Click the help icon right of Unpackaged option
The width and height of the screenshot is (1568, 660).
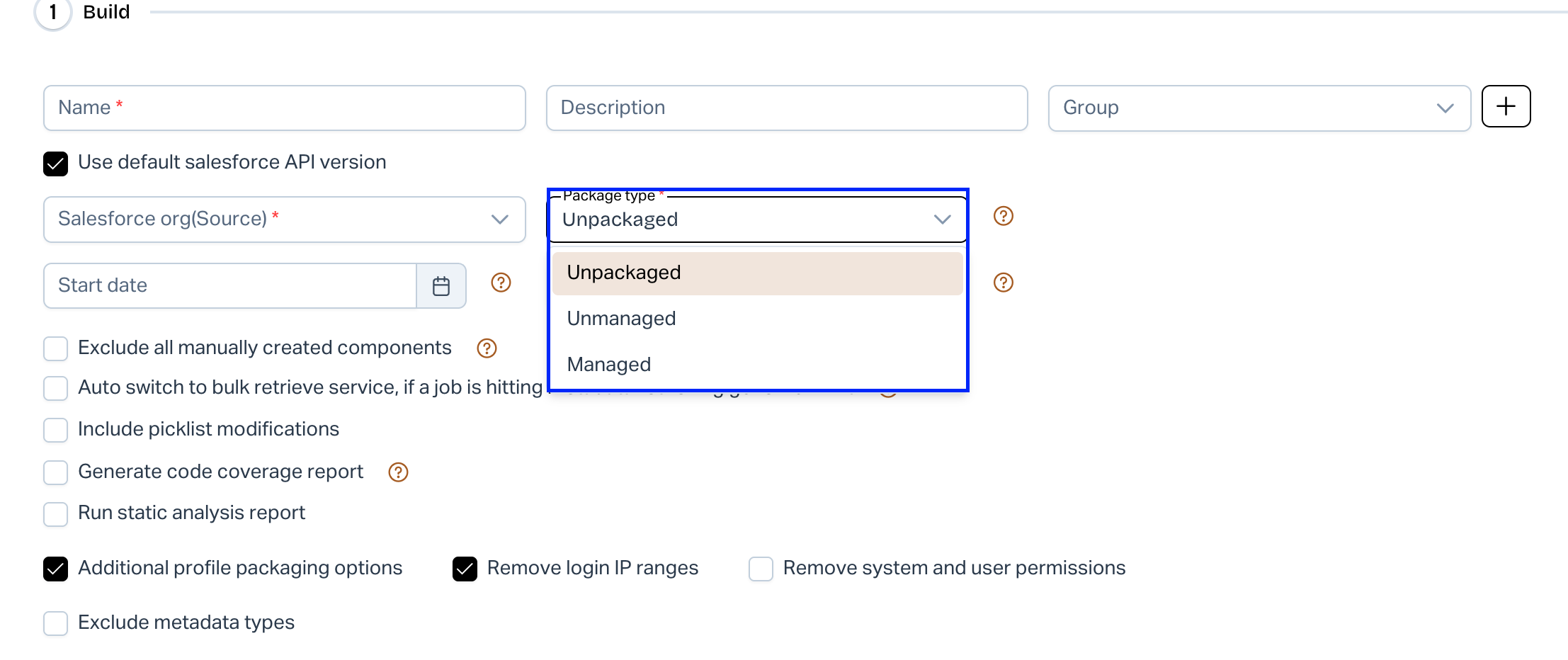[1003, 283]
